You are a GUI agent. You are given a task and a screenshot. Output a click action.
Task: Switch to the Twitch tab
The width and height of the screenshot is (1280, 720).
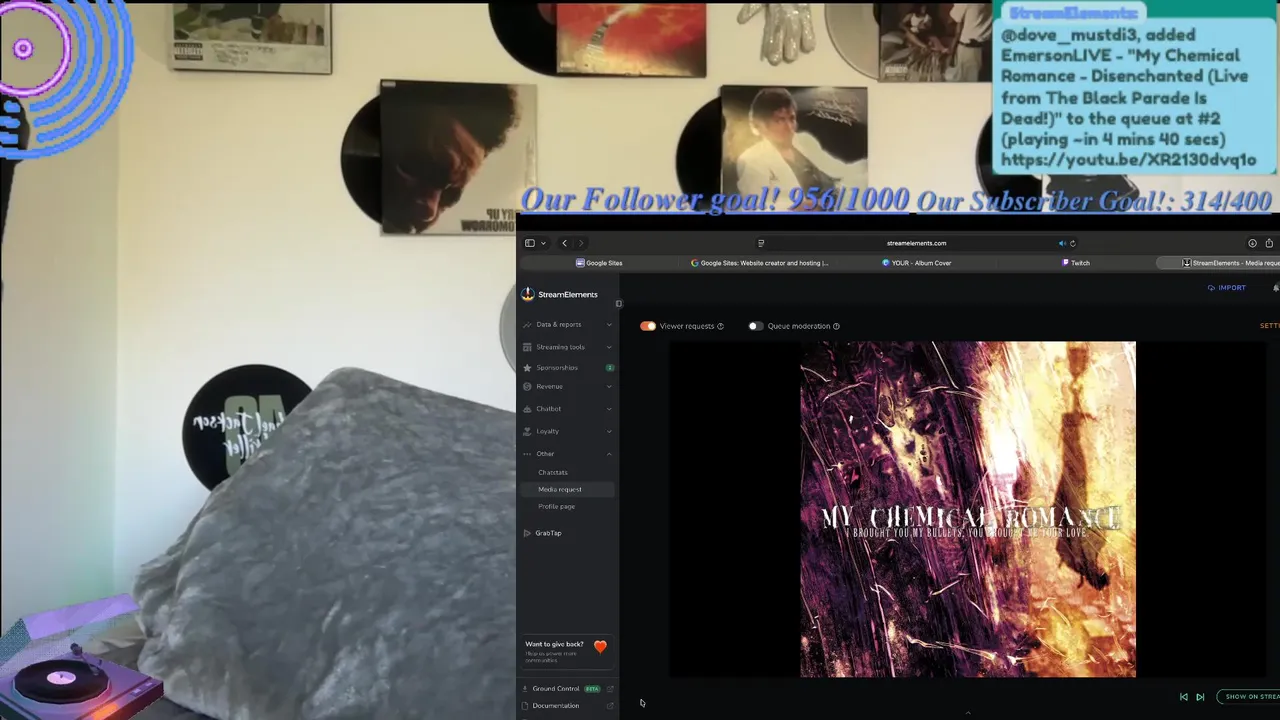(1075, 263)
